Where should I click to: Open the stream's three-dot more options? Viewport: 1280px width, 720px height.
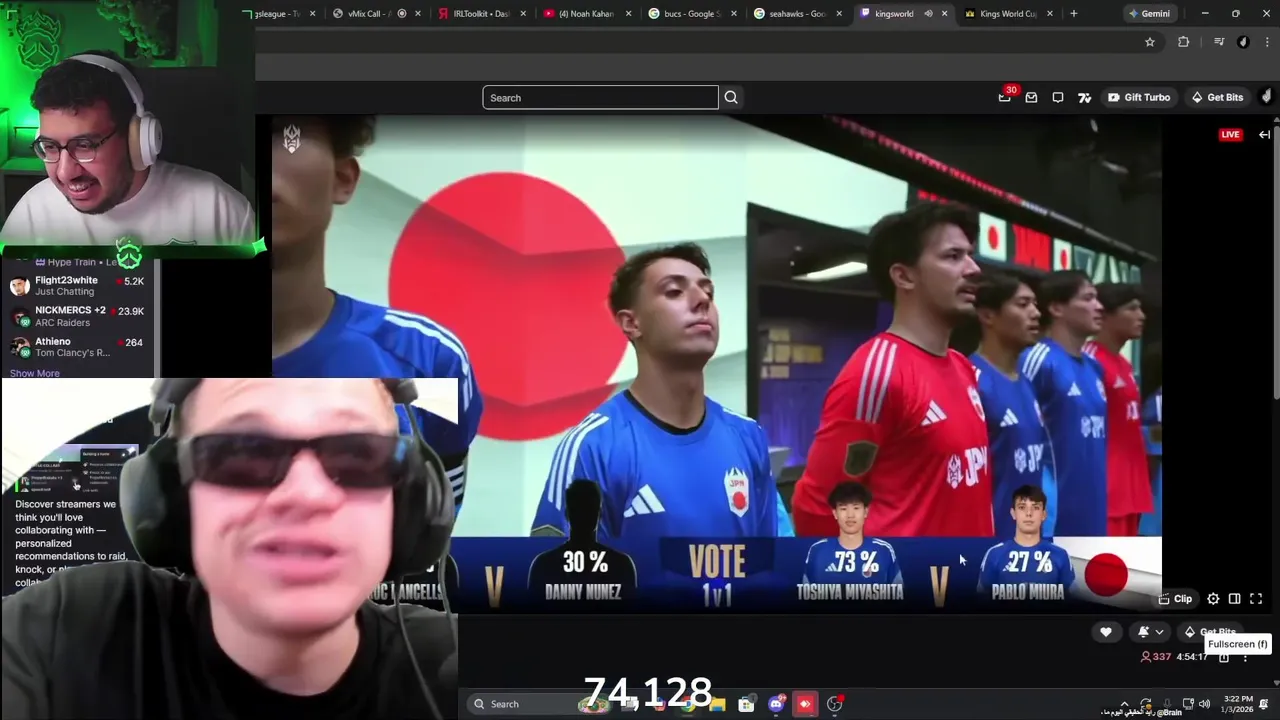1245,657
